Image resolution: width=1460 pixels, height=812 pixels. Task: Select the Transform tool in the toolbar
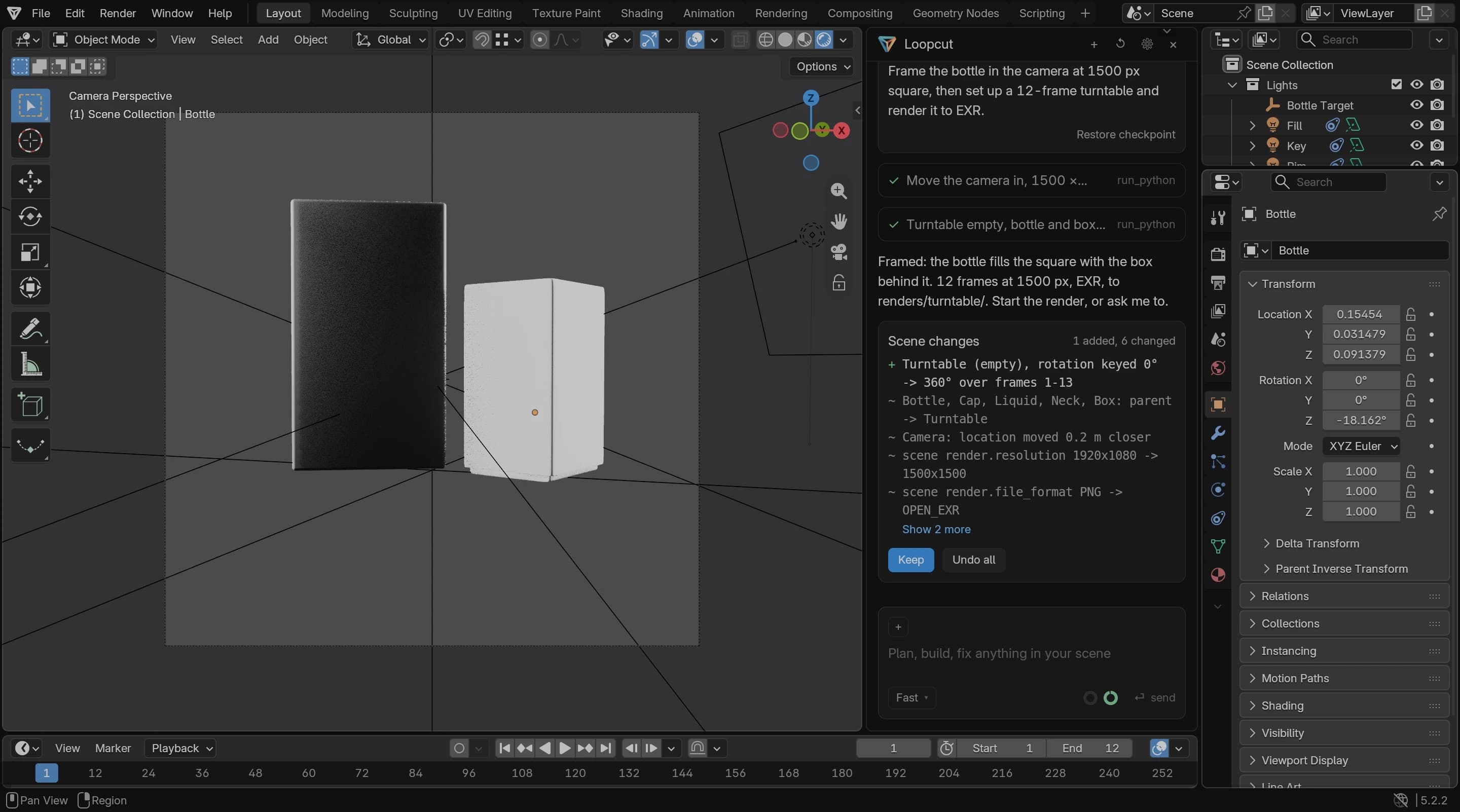(30, 287)
